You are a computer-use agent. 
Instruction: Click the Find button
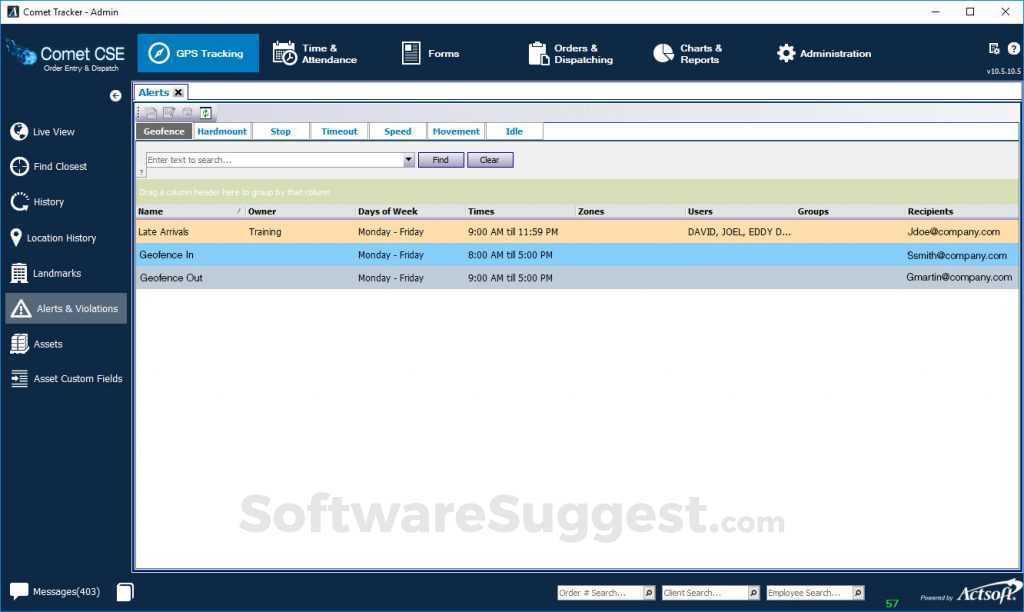click(441, 159)
